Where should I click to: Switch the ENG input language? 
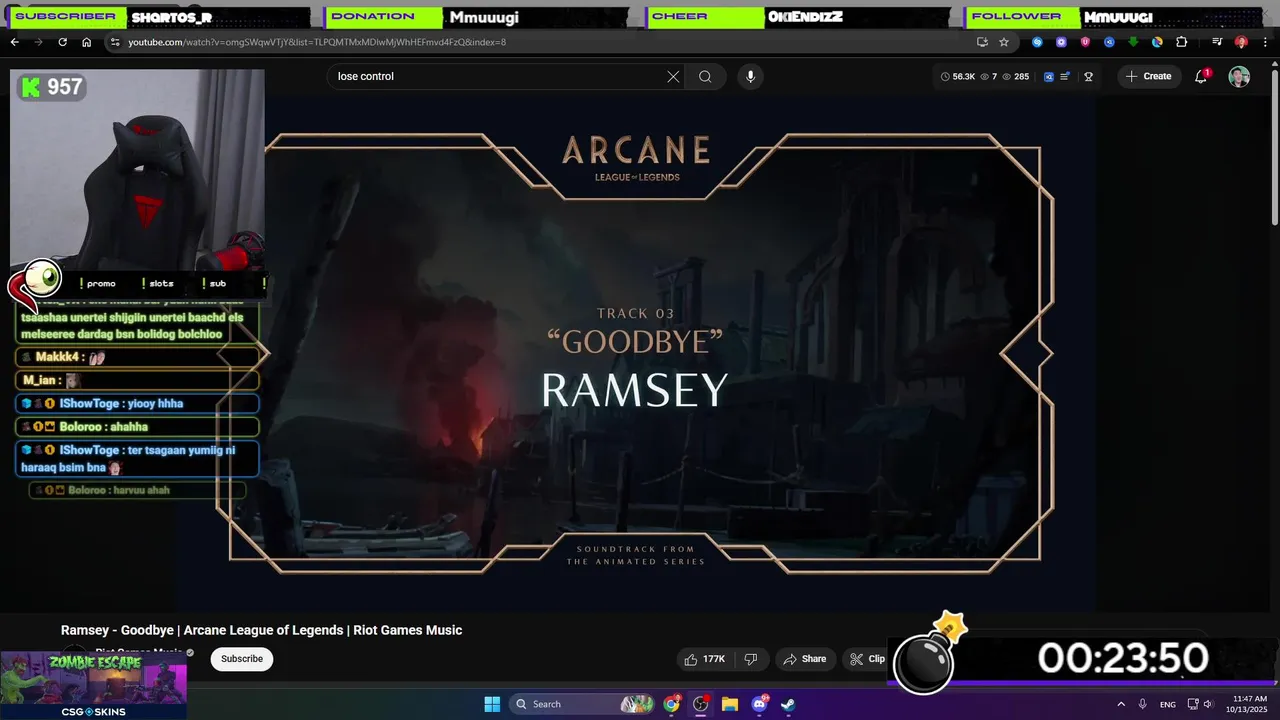tap(1168, 704)
